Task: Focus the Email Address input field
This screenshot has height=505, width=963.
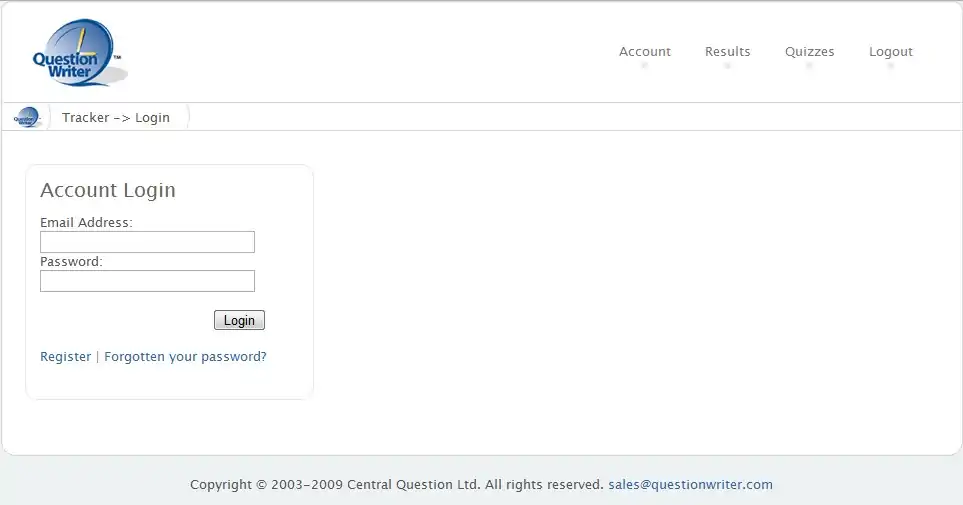Action: click(x=147, y=242)
